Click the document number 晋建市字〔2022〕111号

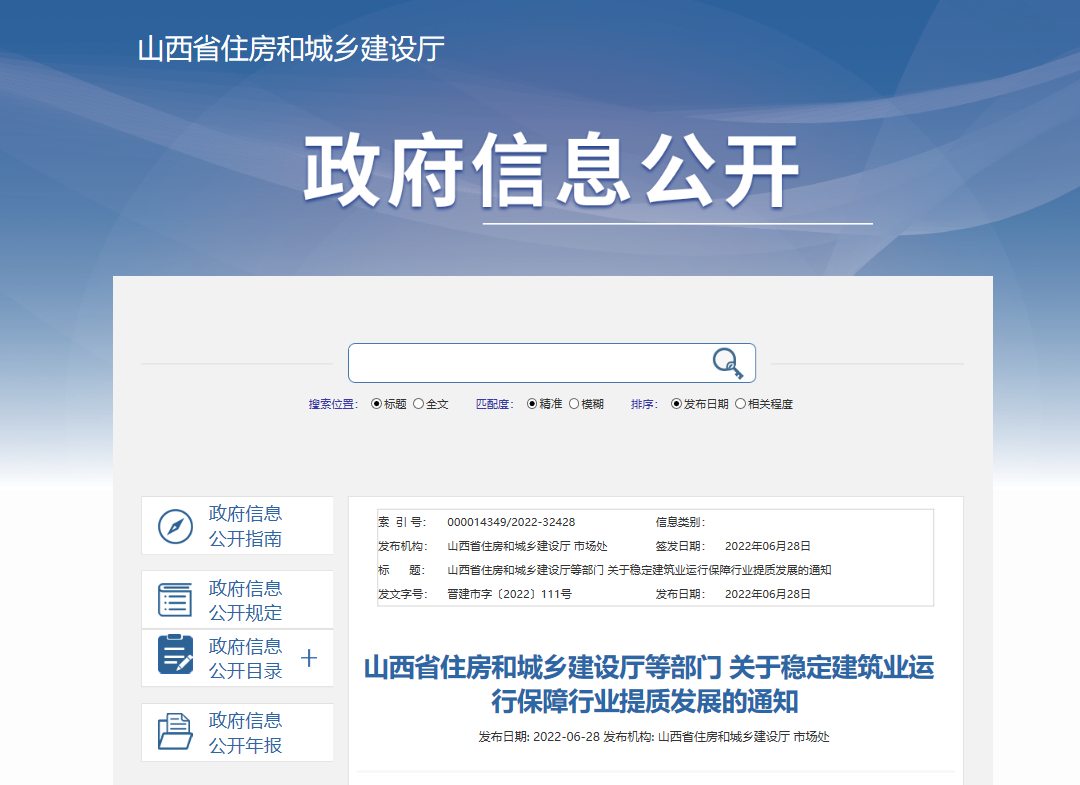(x=508, y=592)
